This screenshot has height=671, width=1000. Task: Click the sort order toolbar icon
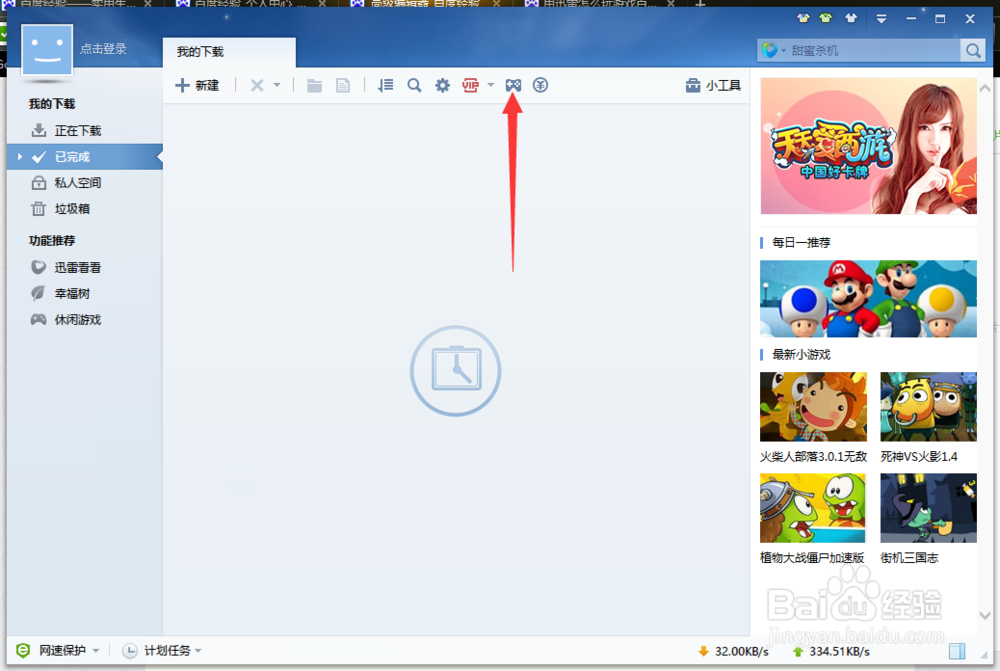pyautogui.click(x=385, y=85)
